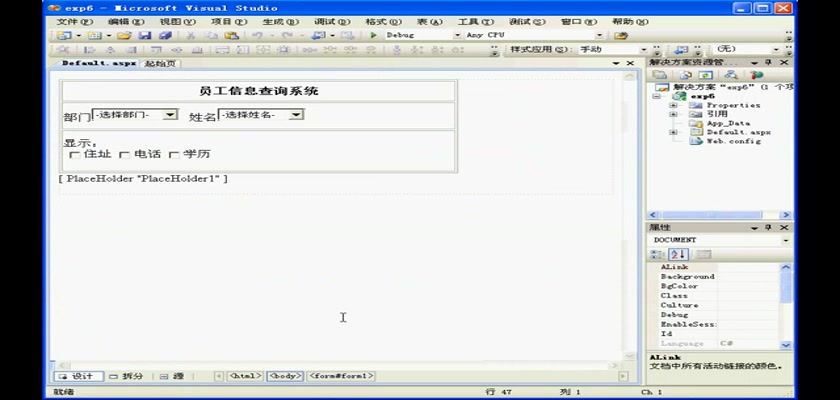This screenshot has height=400, width=840.
Task: Click the Save All toolbar icon
Action: 165,35
